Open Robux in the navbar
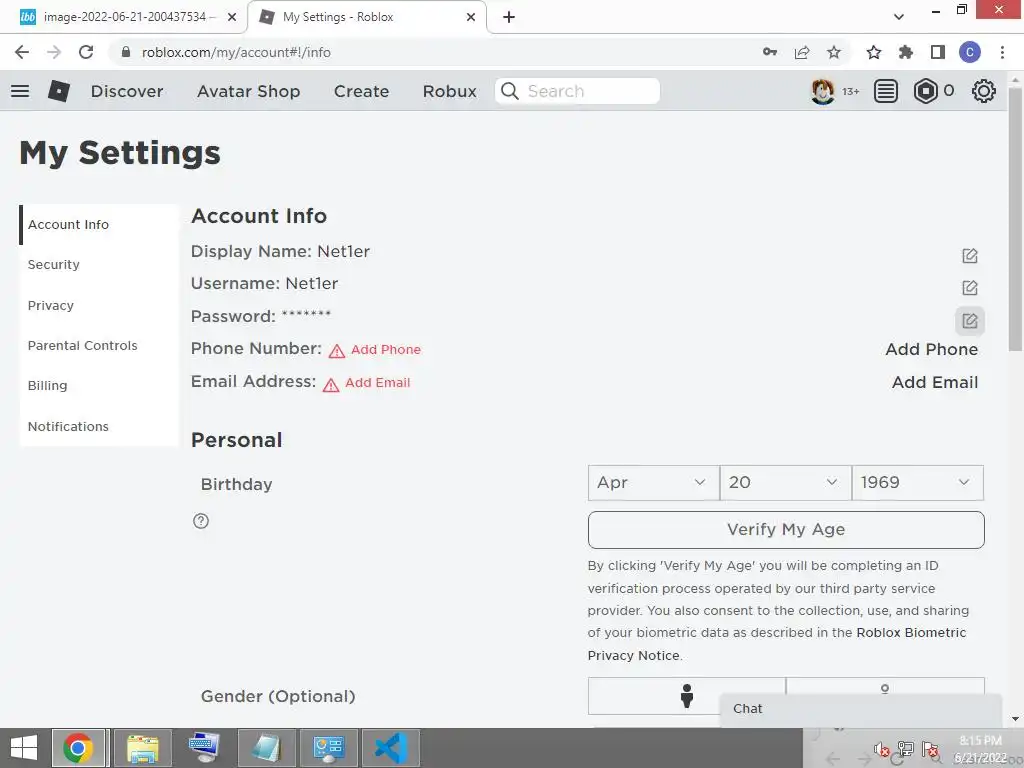The height and width of the screenshot is (768, 1024). [449, 91]
